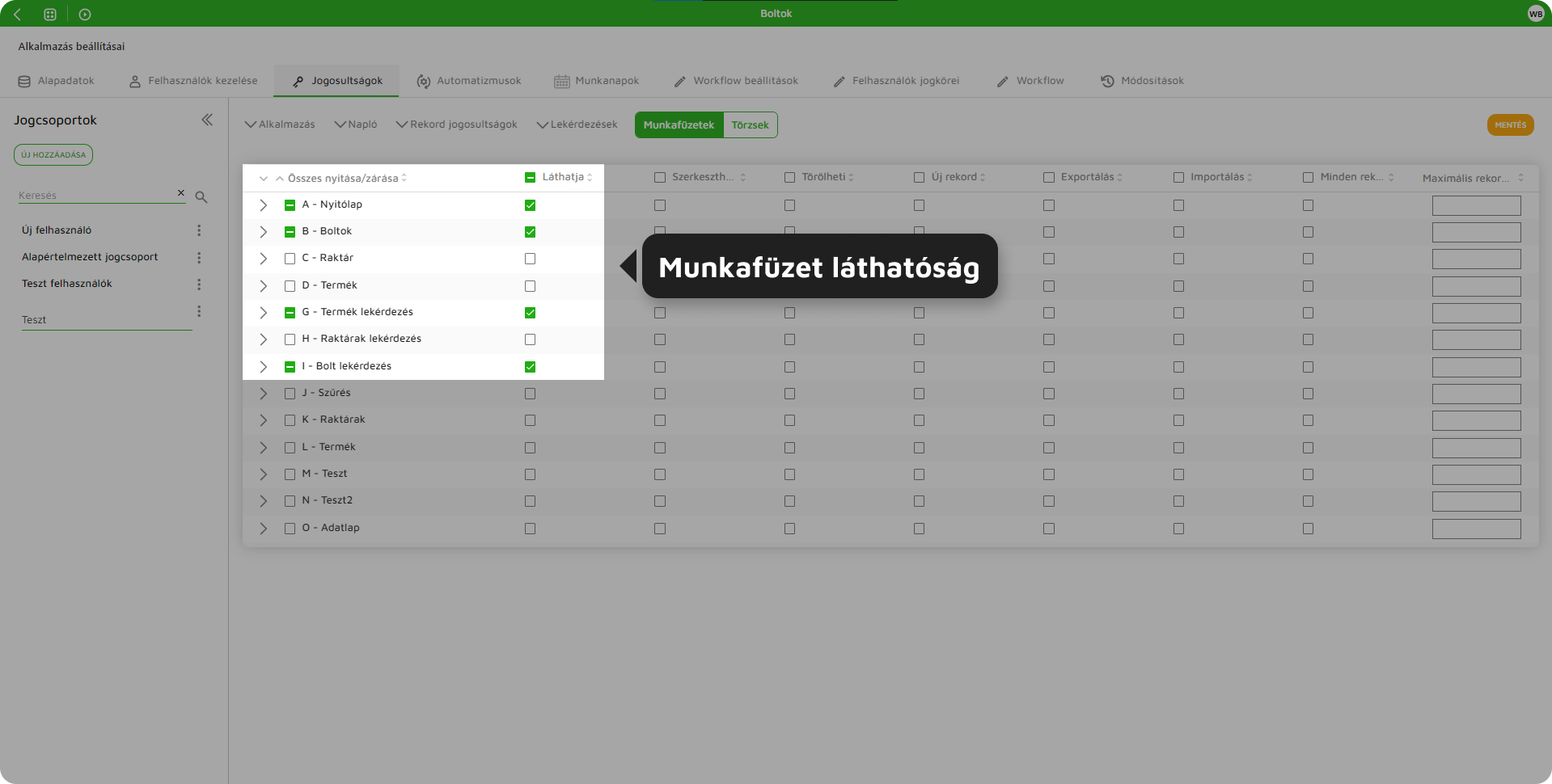The image size is (1552, 784).
Task: Sort by the Láthatja column arrows
Action: [x=590, y=177]
